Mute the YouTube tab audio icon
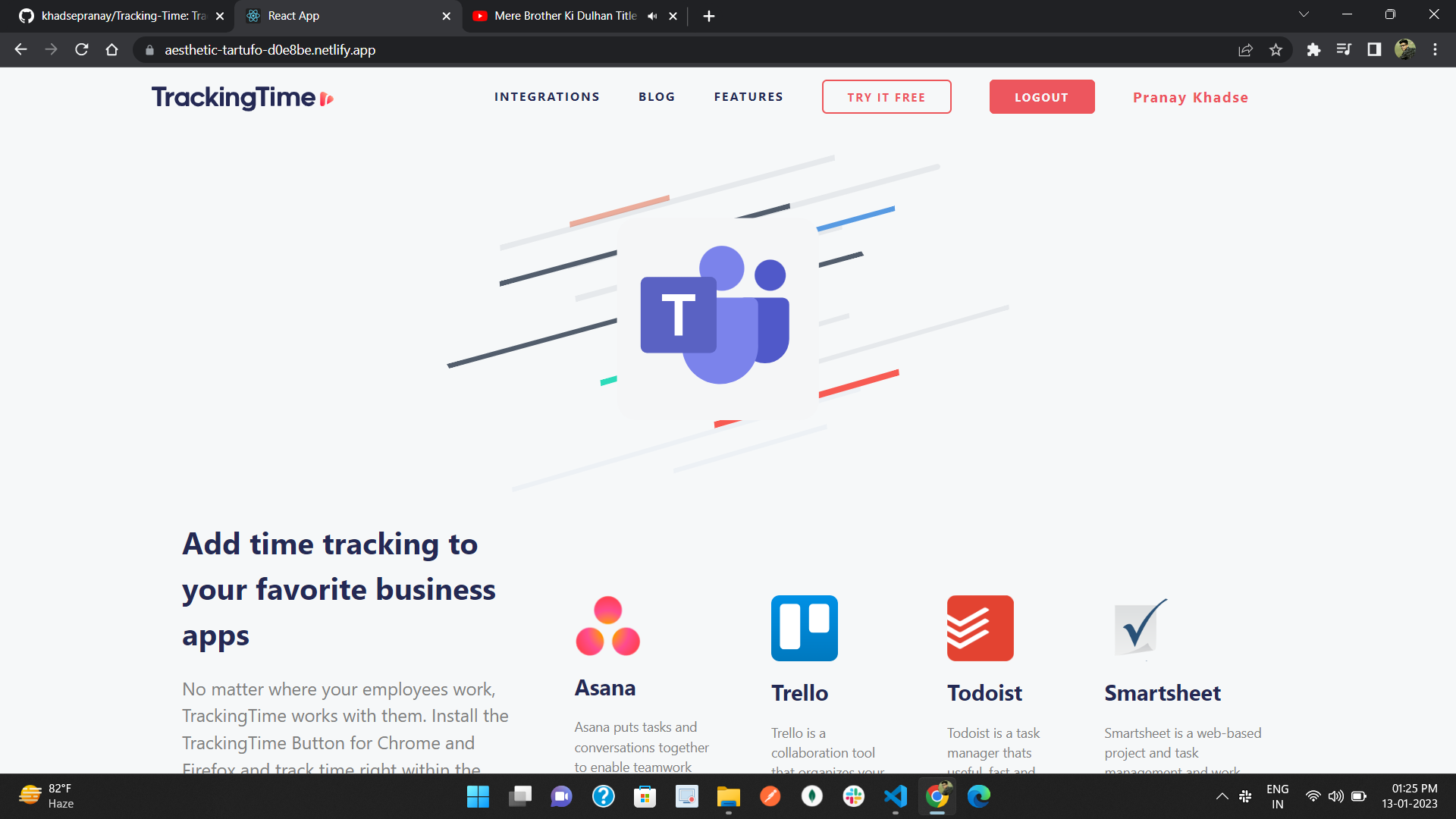The height and width of the screenshot is (819, 1456). coord(652,16)
